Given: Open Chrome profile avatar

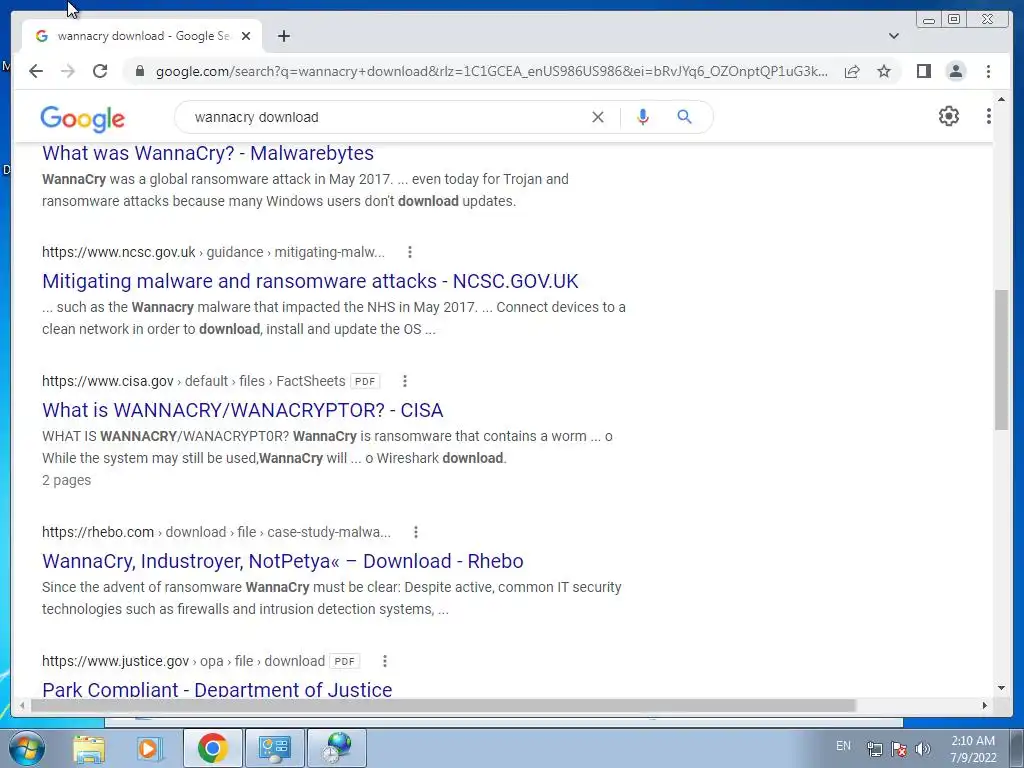Looking at the screenshot, I should click(x=955, y=71).
